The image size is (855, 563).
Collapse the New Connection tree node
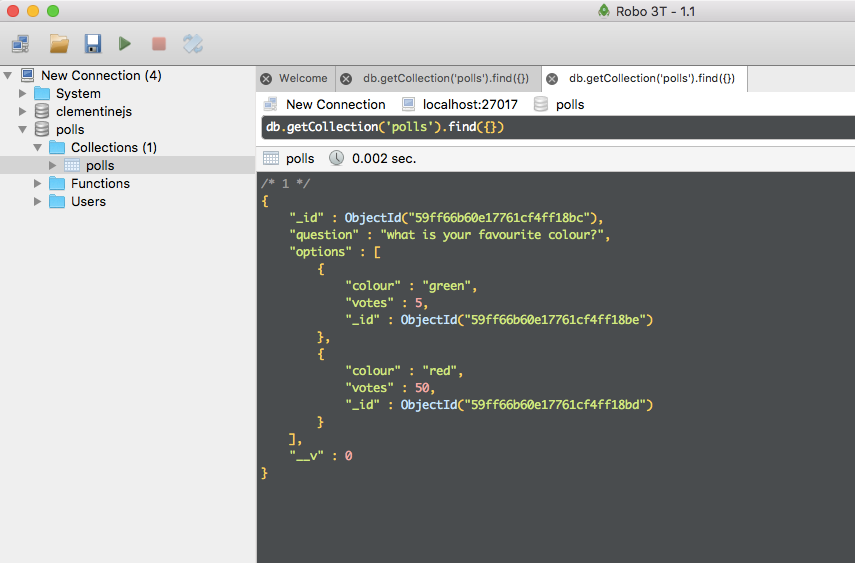coord(8,75)
